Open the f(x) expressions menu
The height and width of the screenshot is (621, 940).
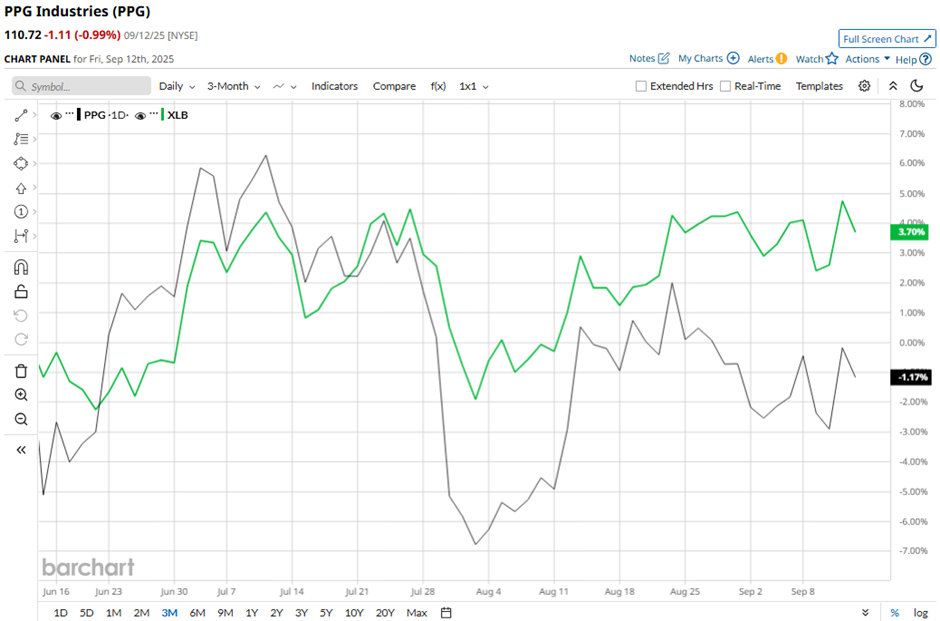pos(438,86)
